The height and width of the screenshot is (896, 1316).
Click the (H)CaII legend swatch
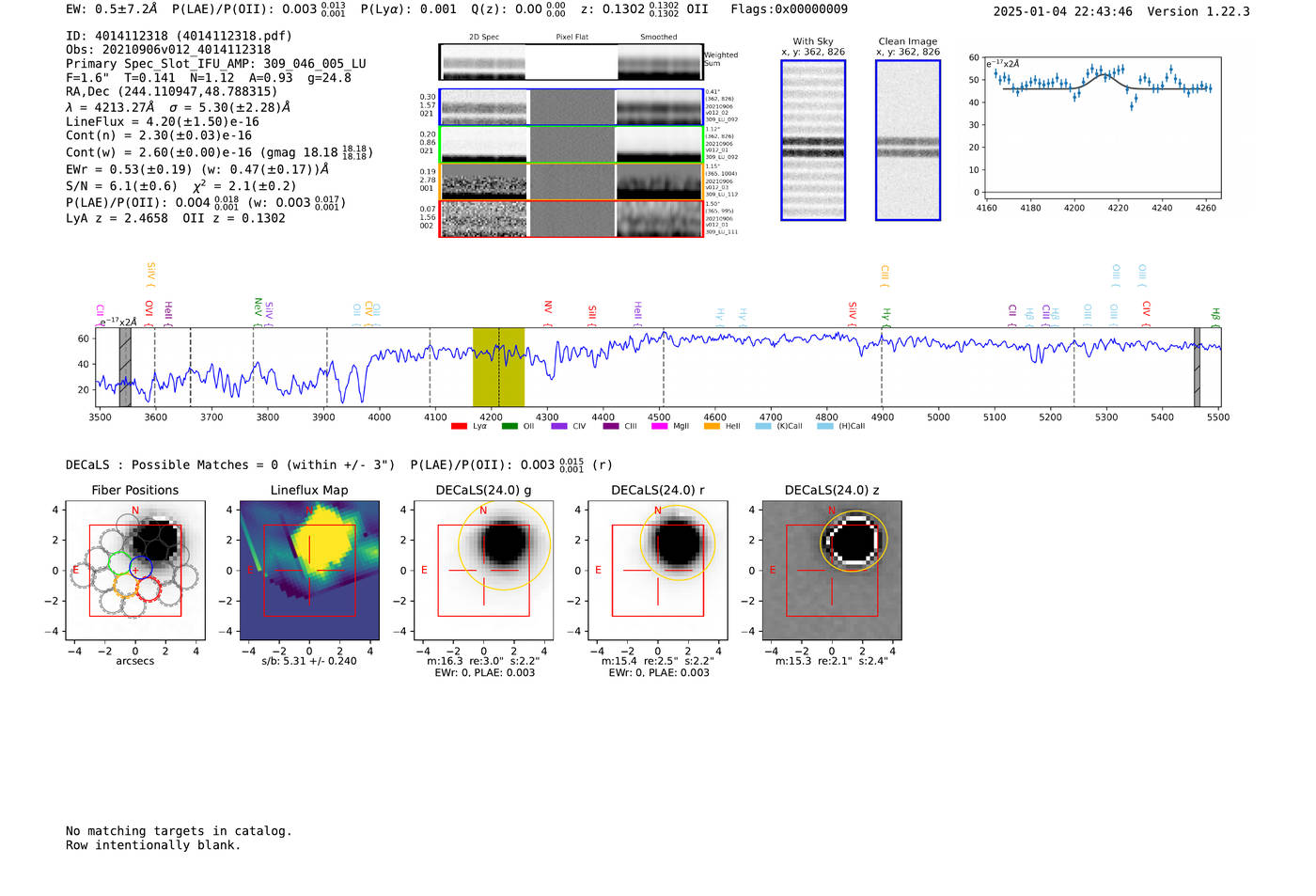pos(825,427)
